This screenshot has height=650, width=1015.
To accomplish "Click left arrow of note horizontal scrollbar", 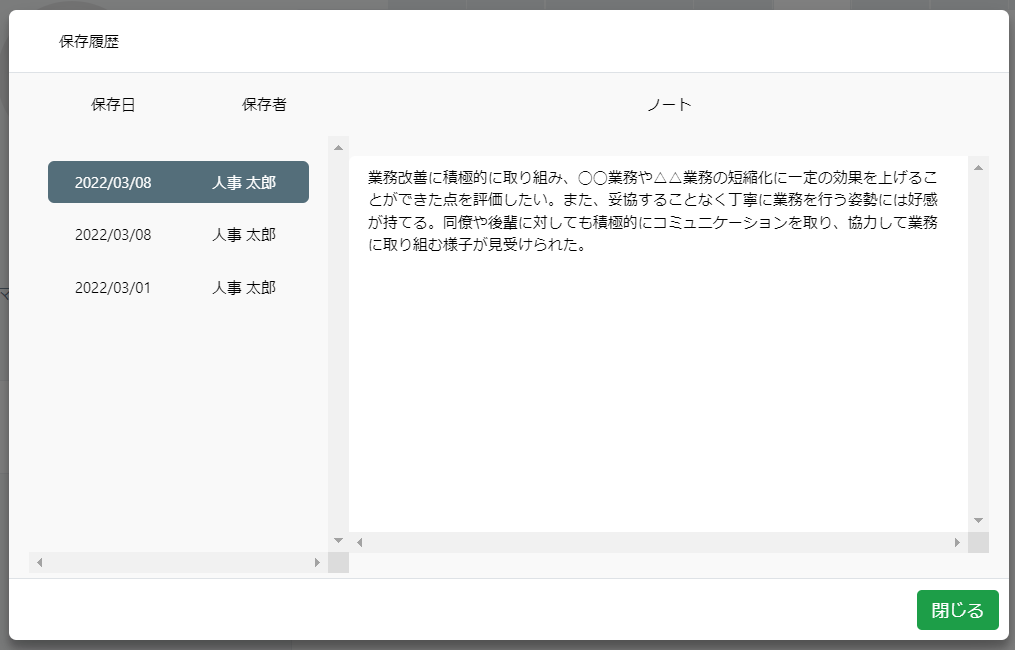I will pos(360,542).
